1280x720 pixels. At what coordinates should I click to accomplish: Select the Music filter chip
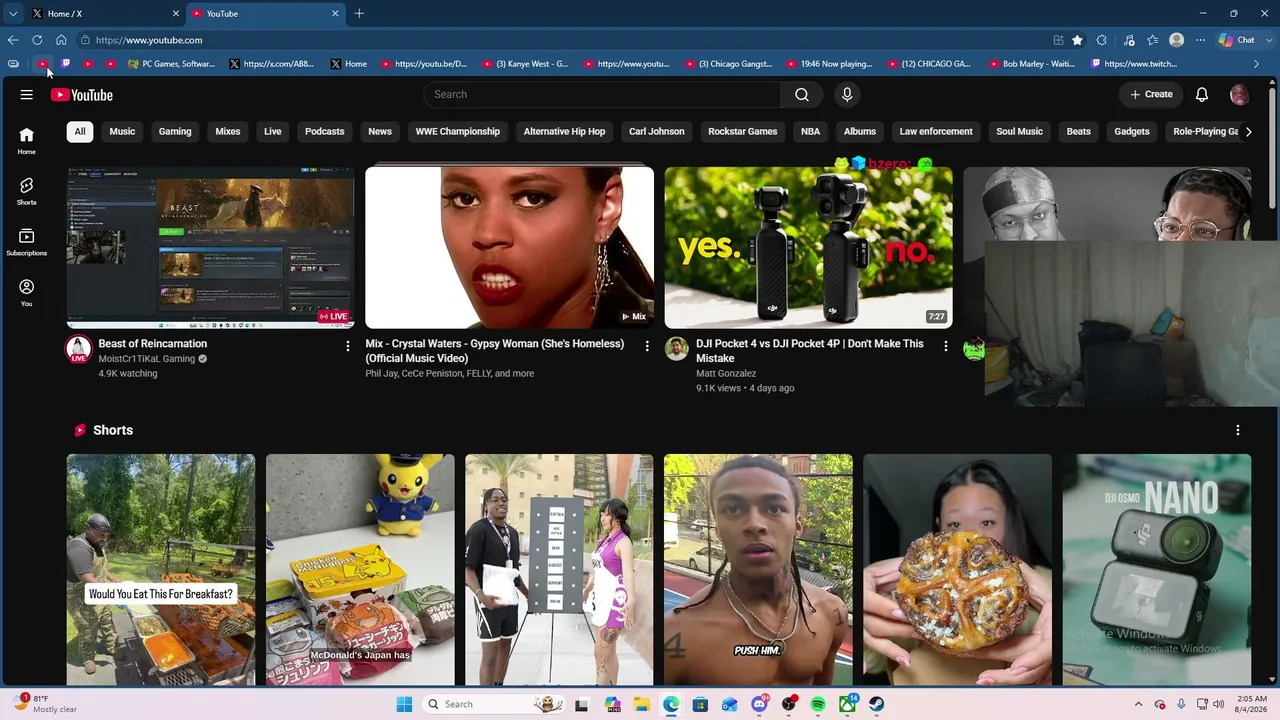pos(122,131)
